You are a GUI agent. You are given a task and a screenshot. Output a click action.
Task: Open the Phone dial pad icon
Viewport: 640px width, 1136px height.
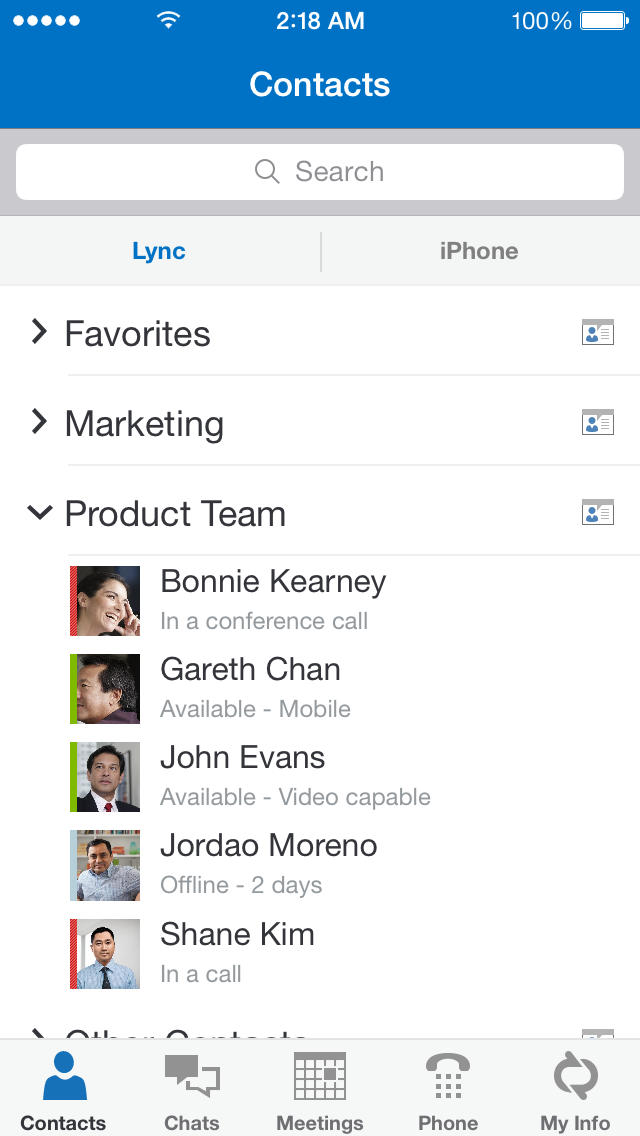(x=448, y=1078)
